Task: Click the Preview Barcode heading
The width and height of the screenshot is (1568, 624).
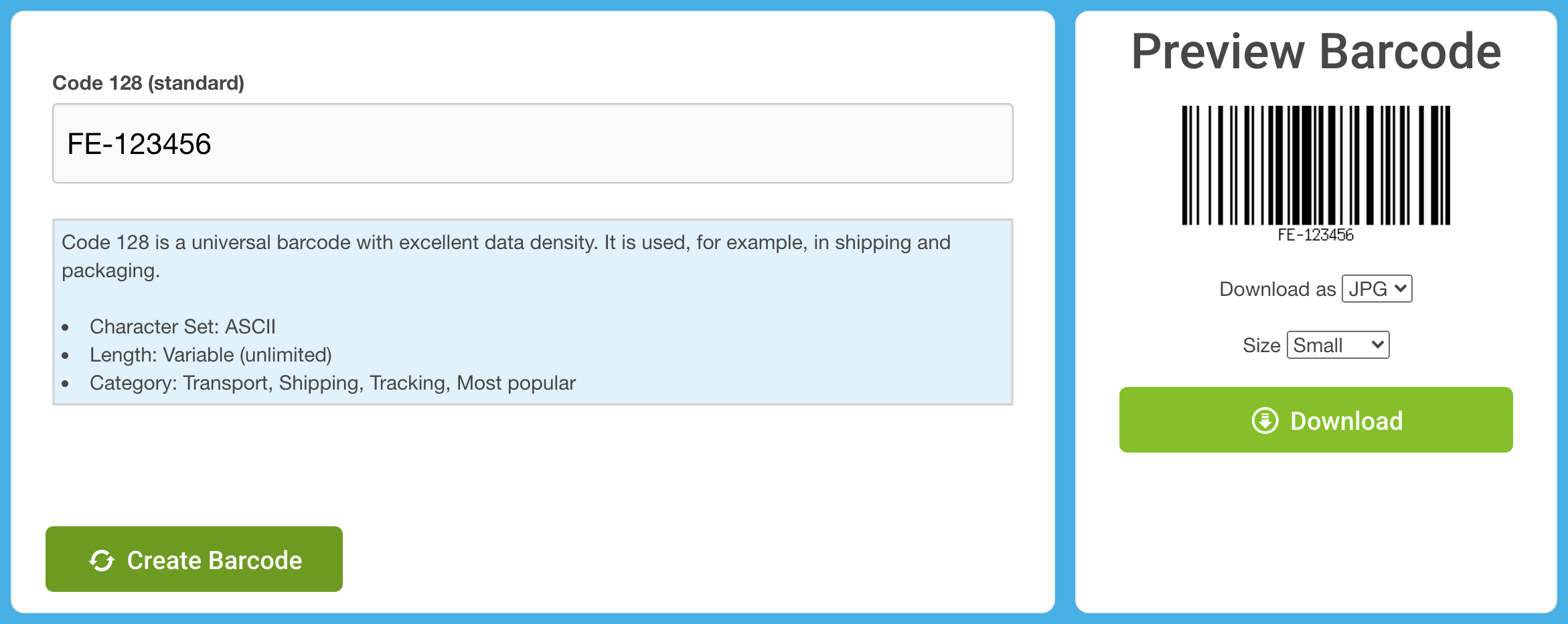Action: click(1316, 52)
